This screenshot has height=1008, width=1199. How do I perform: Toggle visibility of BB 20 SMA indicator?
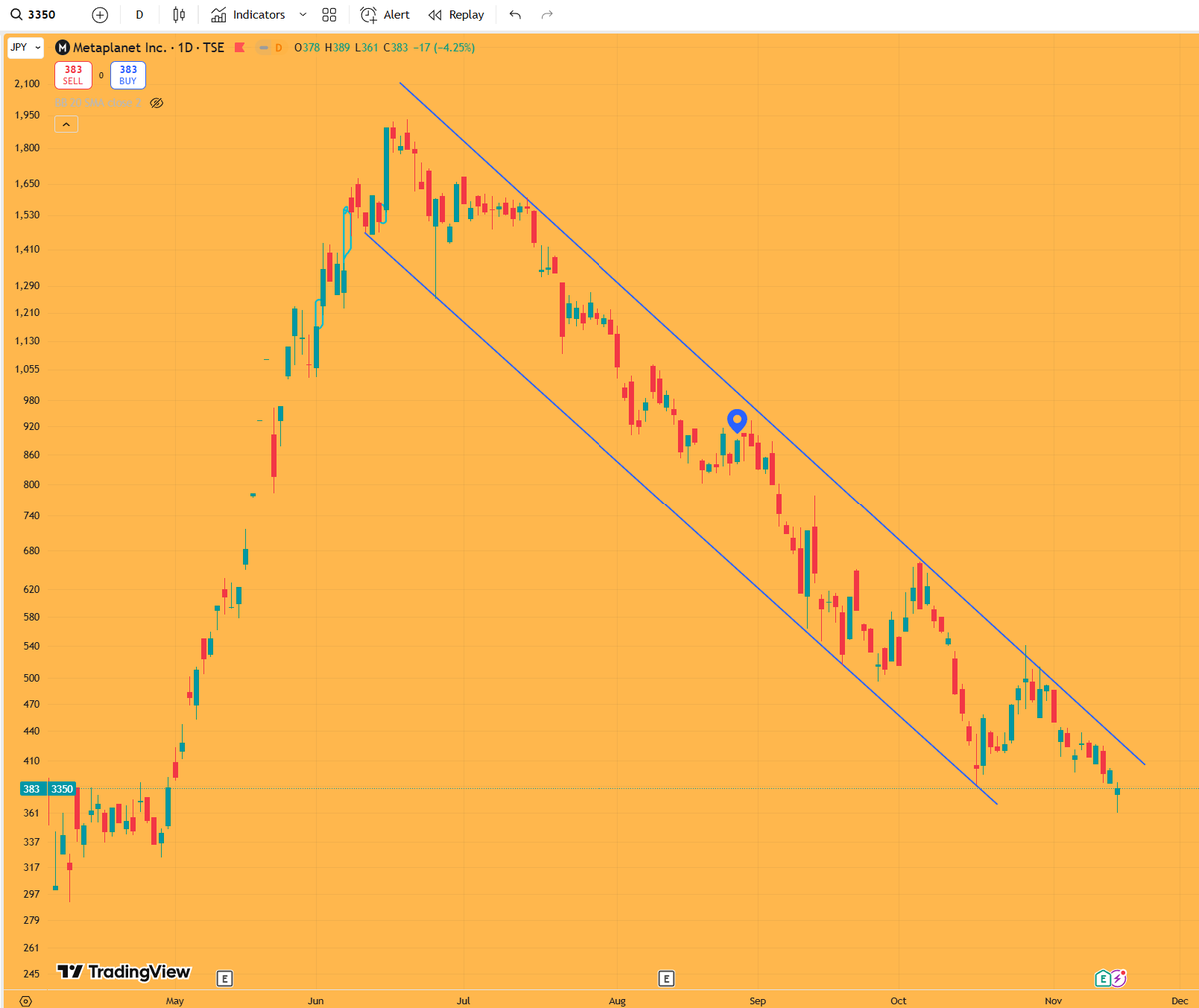pos(156,103)
